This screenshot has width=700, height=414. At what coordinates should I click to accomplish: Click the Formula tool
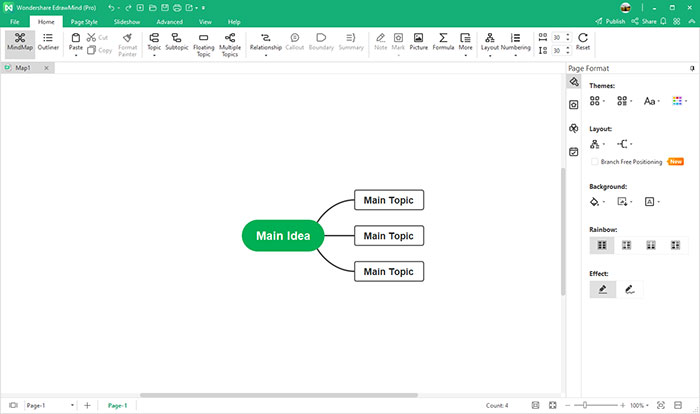tap(443, 41)
